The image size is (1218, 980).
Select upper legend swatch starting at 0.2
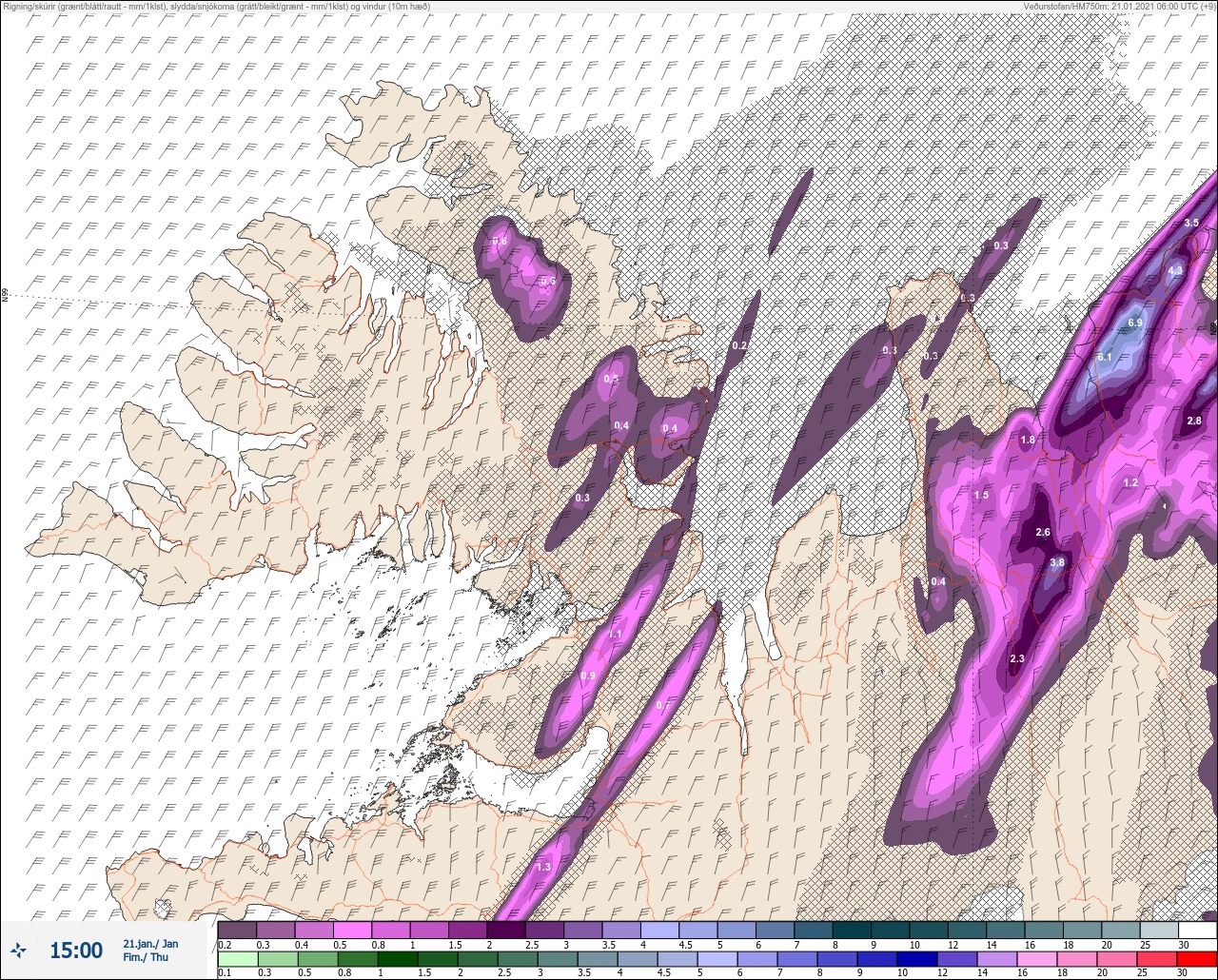point(237,930)
